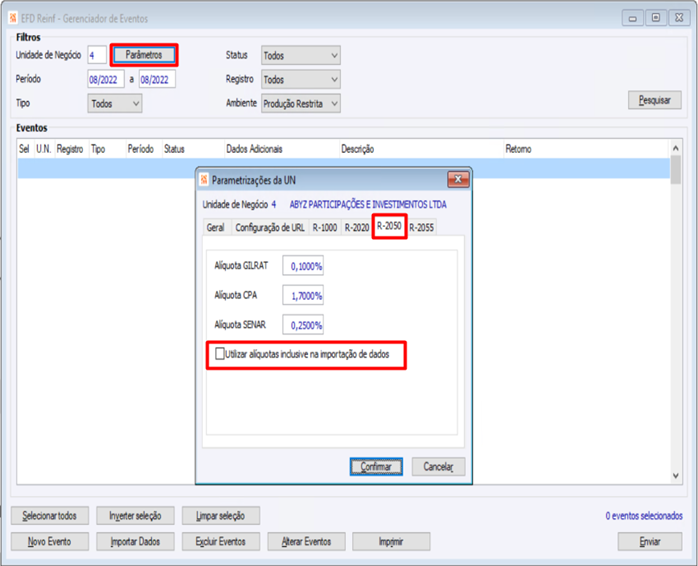The width and height of the screenshot is (698, 566).
Task: Click the Parametrizações da UN dialog title icon
Action: (204, 180)
